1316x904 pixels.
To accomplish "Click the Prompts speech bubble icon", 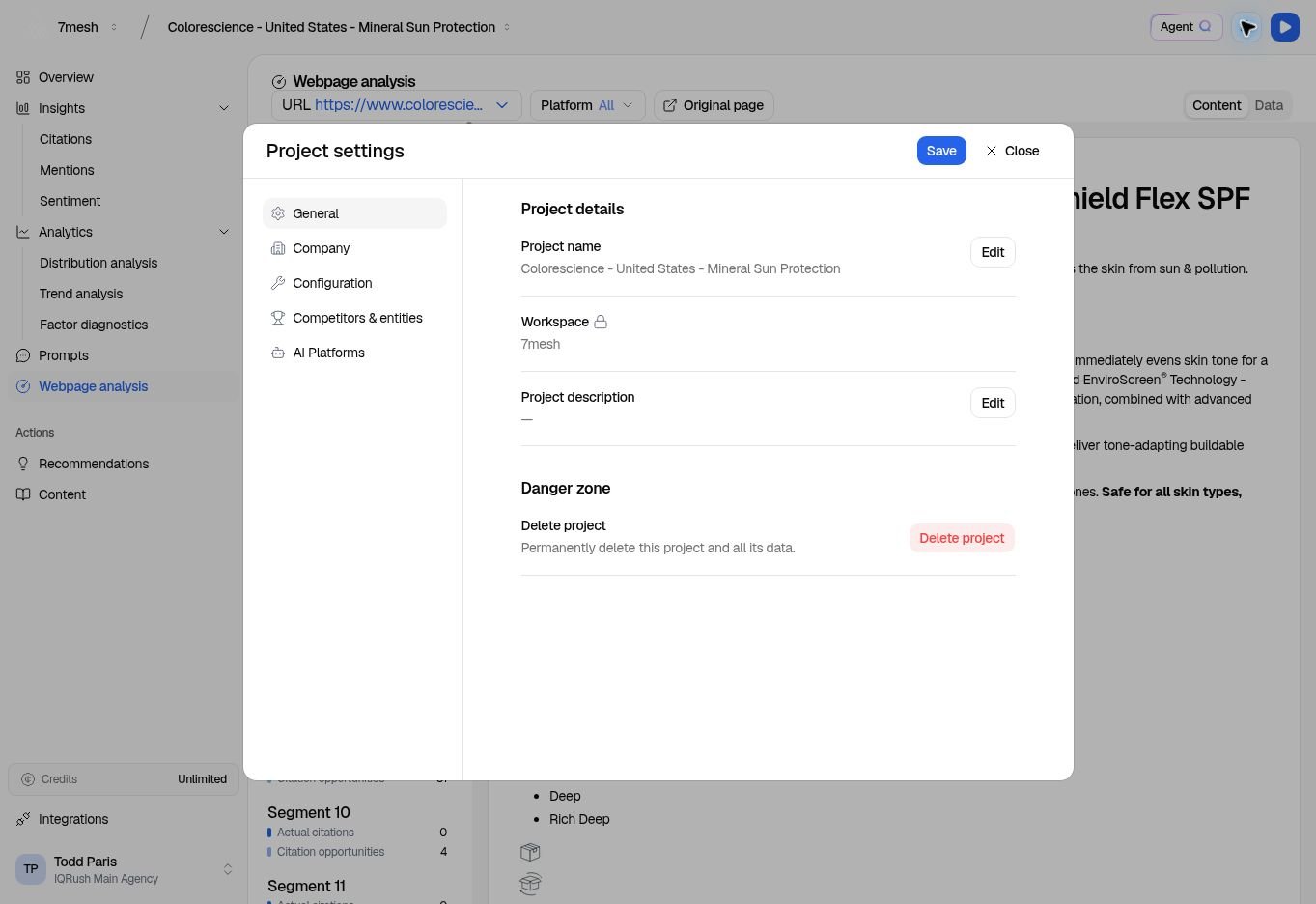I will (23, 355).
